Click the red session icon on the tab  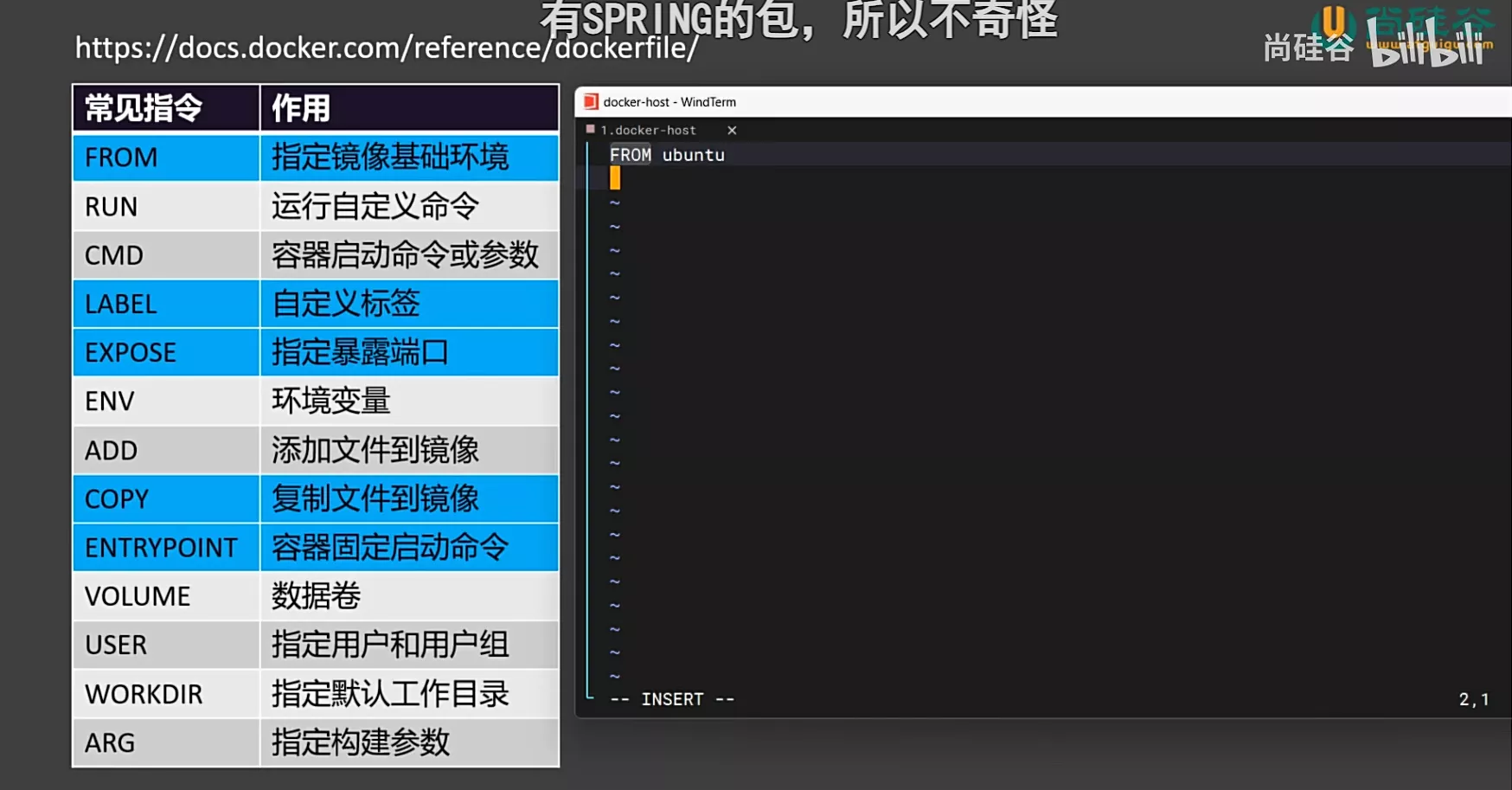[591, 130]
